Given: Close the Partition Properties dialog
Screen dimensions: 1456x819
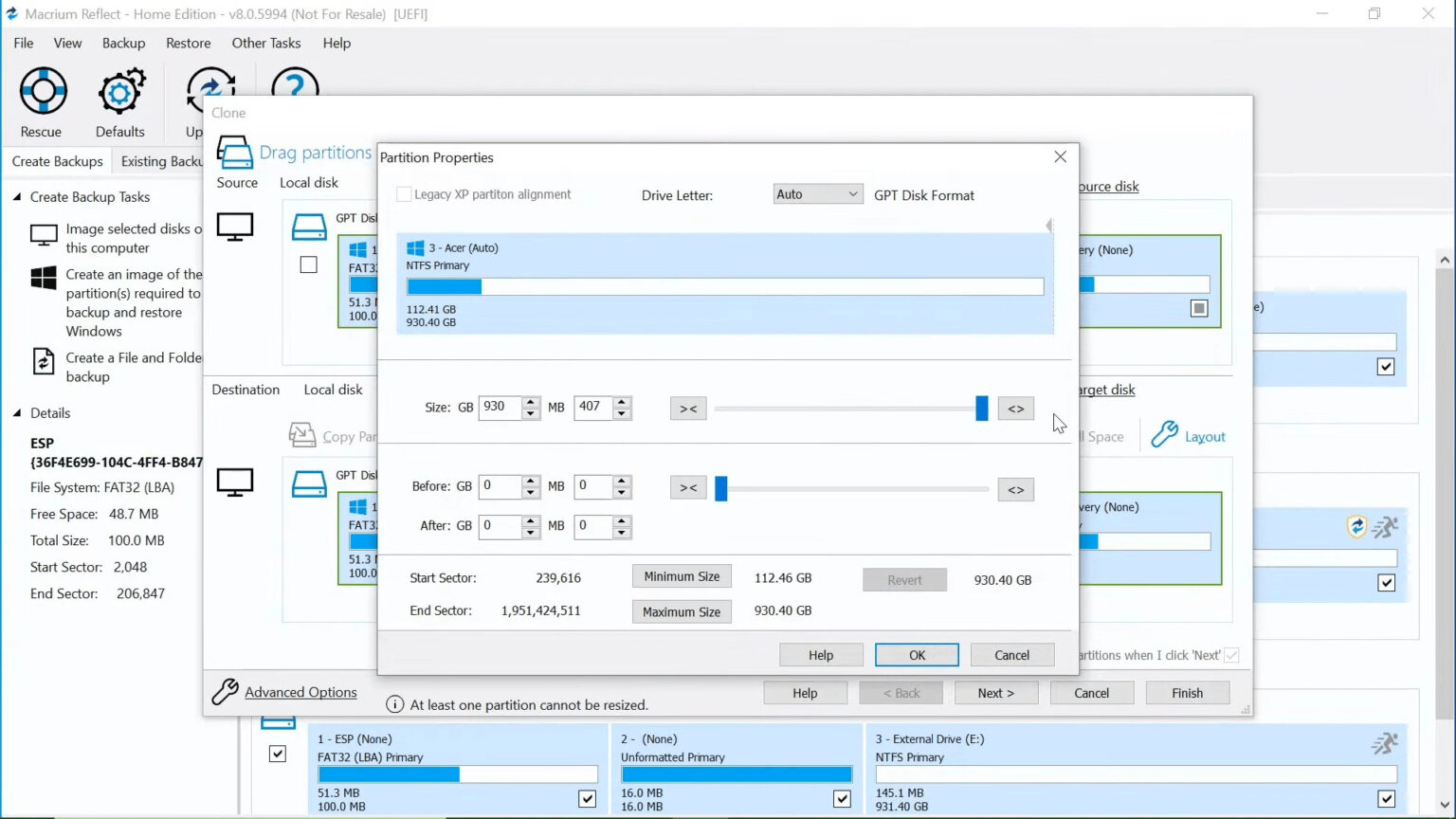Looking at the screenshot, I should click(x=1060, y=156).
